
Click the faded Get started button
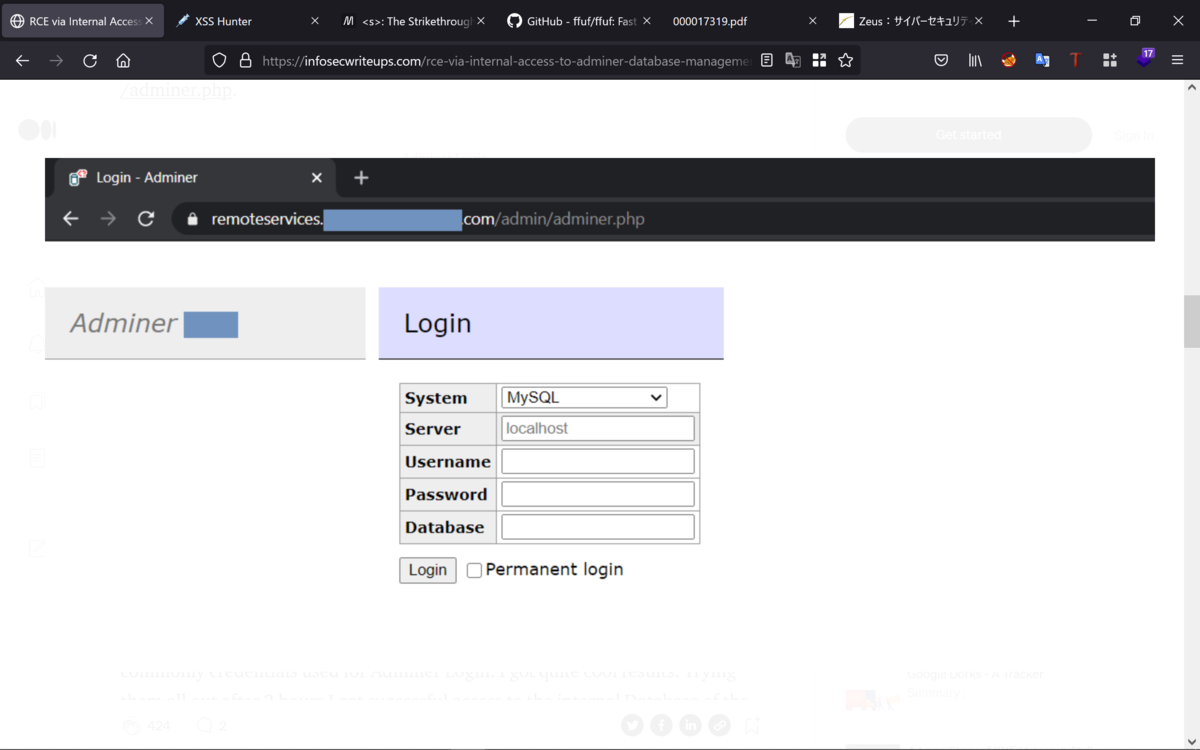pos(968,135)
